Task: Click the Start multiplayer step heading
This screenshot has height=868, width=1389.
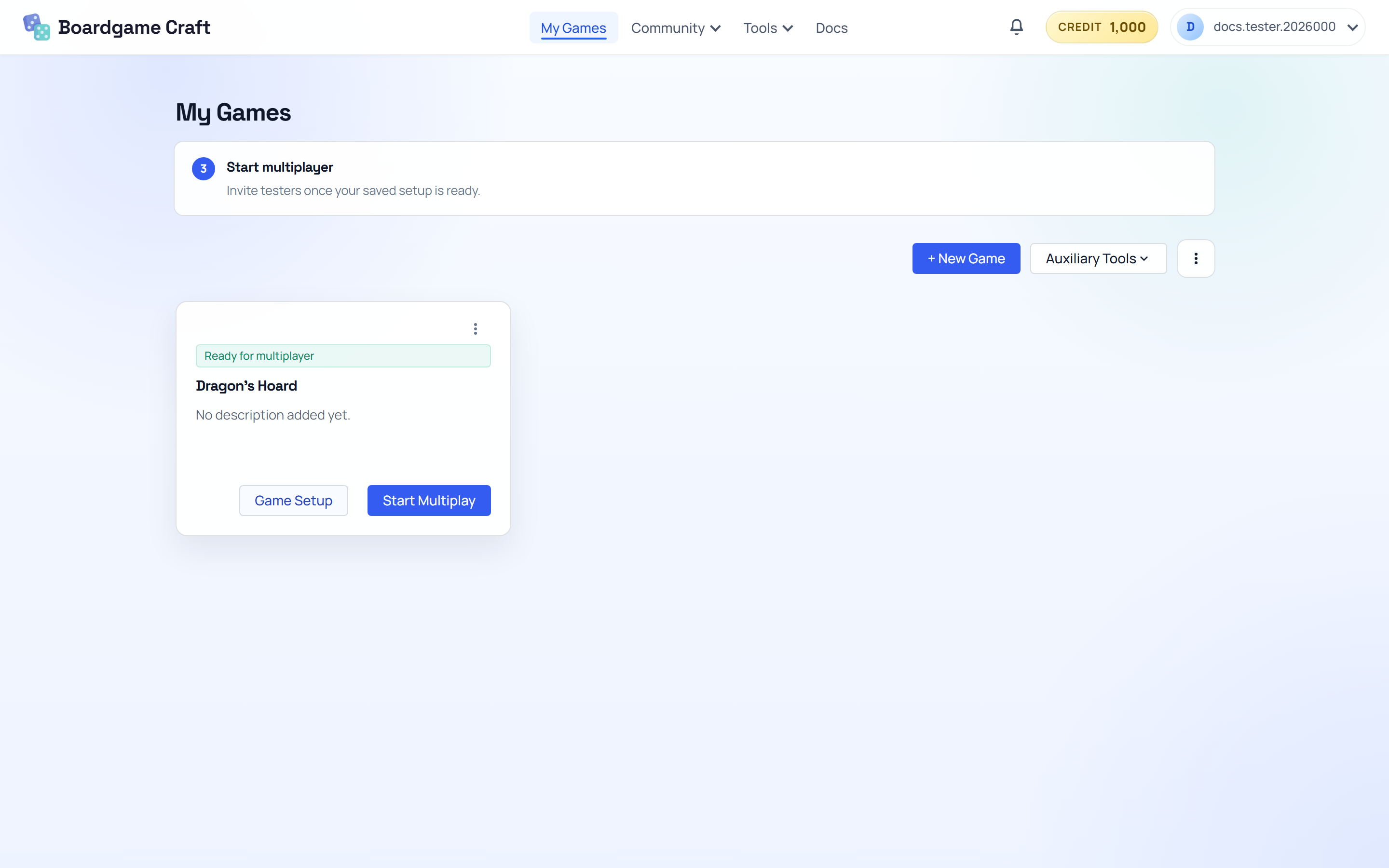Action: point(280,167)
